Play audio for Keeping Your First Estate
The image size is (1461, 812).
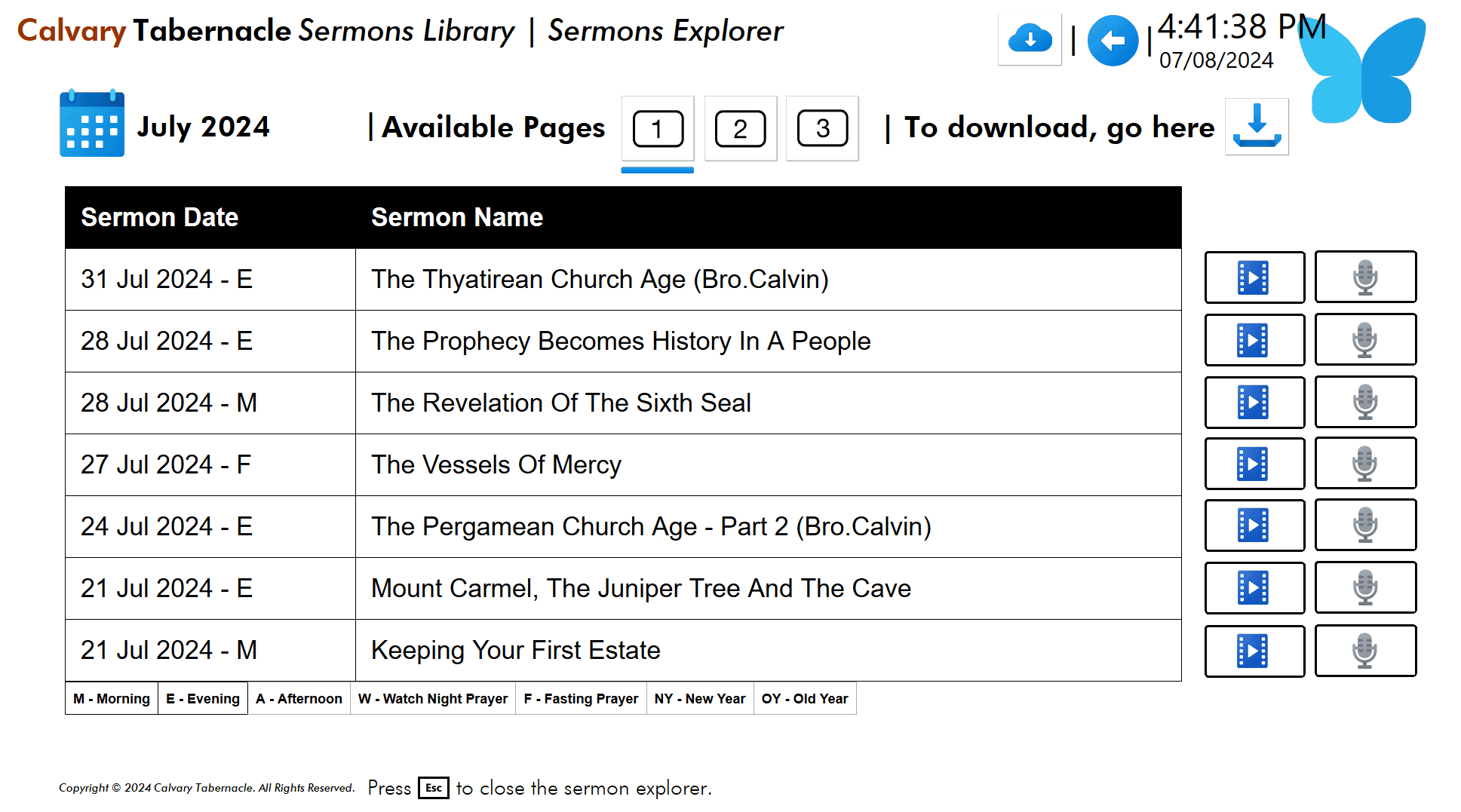pos(1365,651)
